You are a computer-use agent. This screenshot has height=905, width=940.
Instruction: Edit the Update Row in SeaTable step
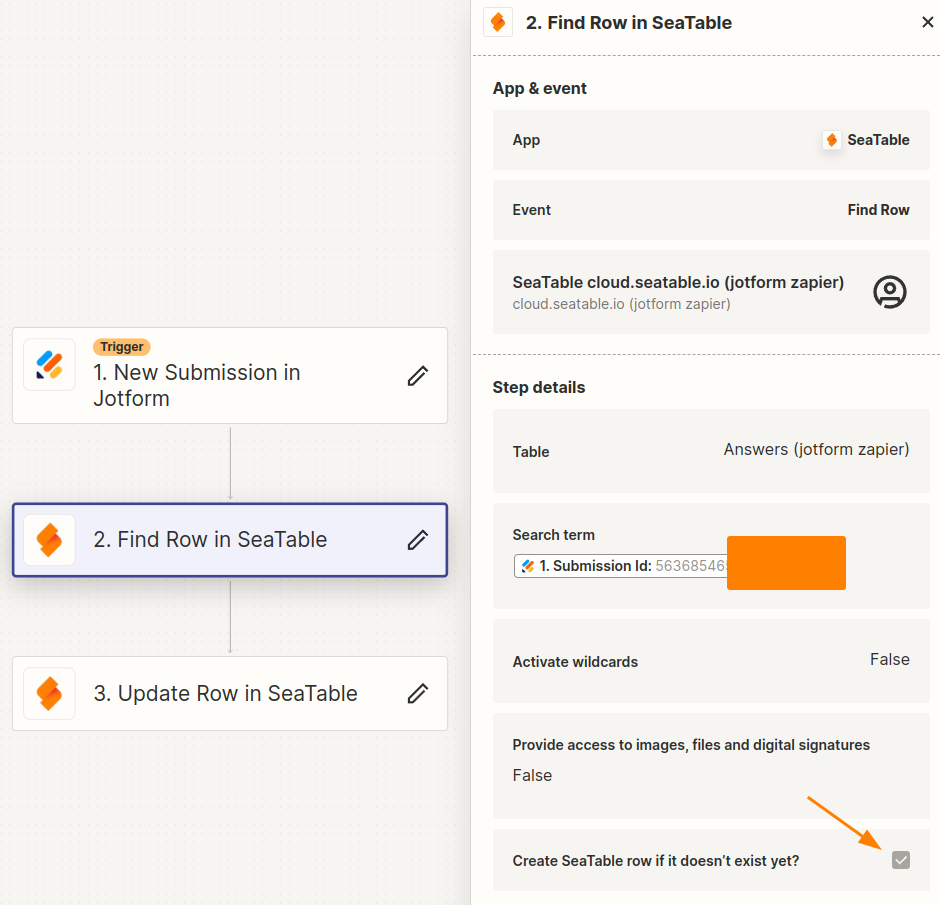click(x=418, y=693)
